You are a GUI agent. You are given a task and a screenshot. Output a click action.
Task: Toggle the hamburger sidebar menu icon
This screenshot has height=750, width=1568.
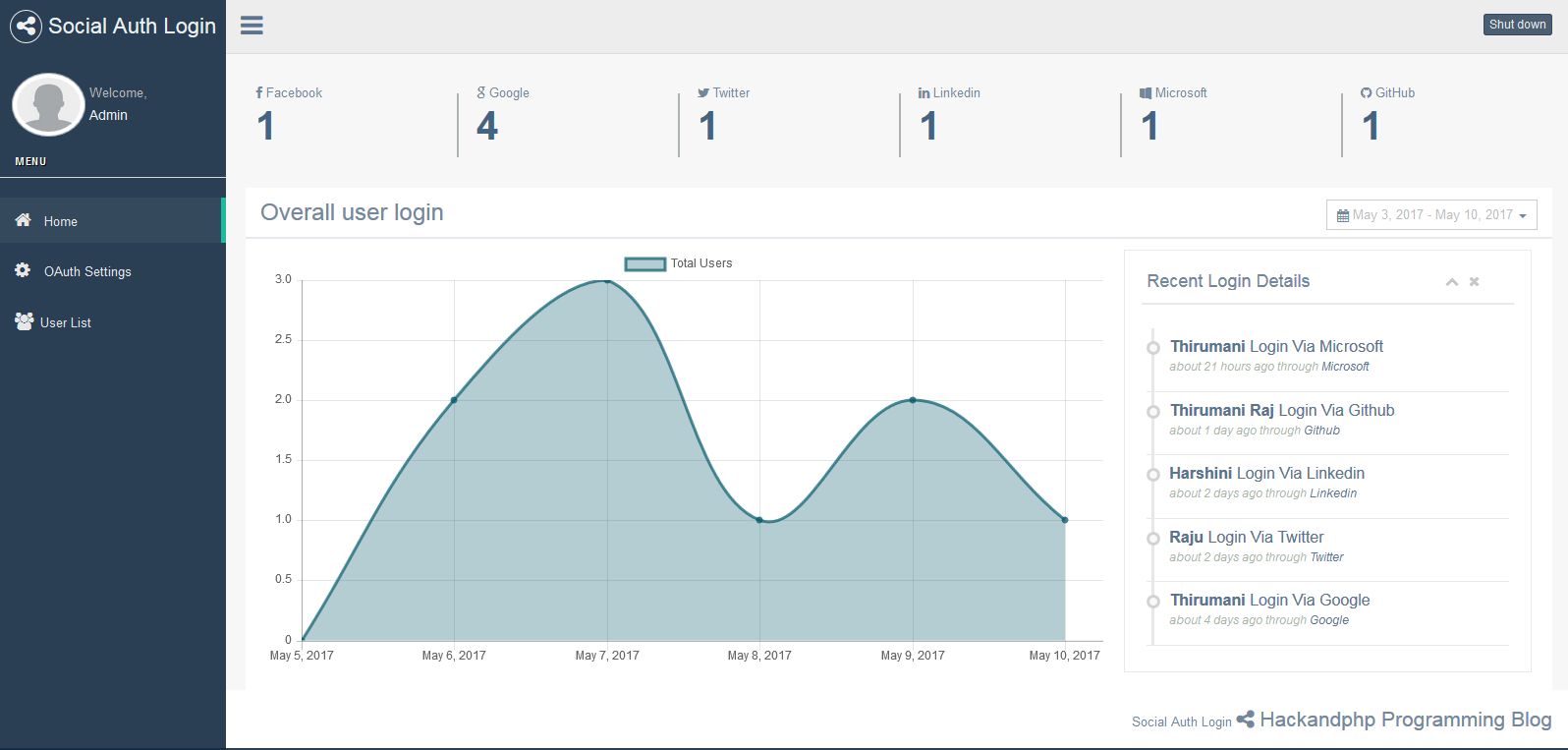[252, 26]
